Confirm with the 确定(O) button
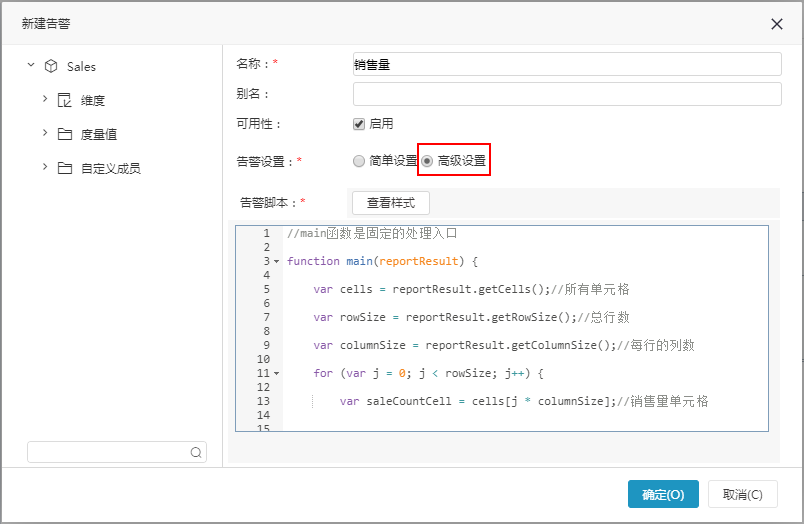 [x=663, y=494]
